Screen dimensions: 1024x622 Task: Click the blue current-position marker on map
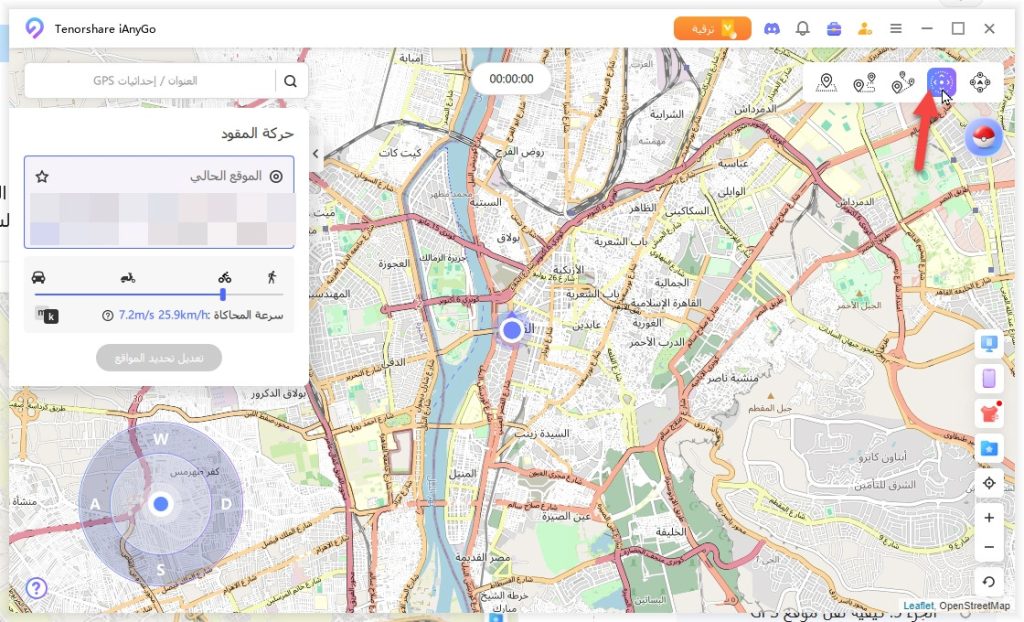[x=512, y=330]
